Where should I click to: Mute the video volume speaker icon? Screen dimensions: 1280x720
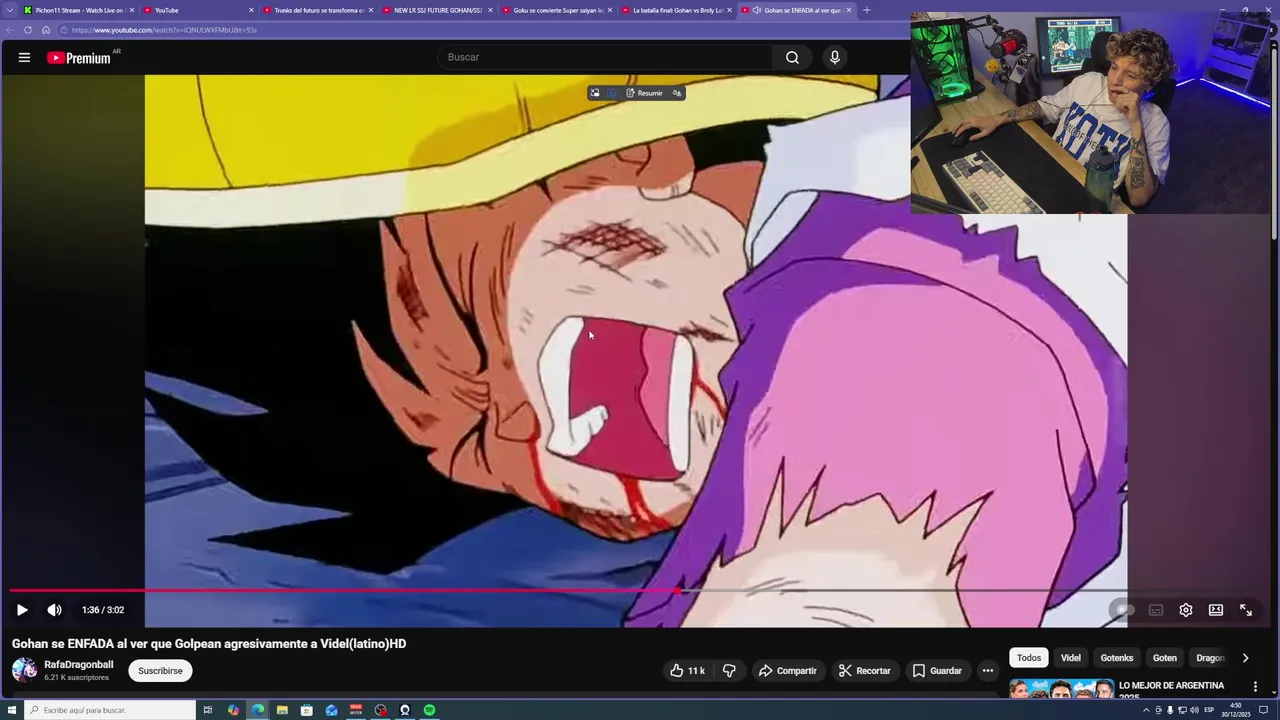coord(54,610)
